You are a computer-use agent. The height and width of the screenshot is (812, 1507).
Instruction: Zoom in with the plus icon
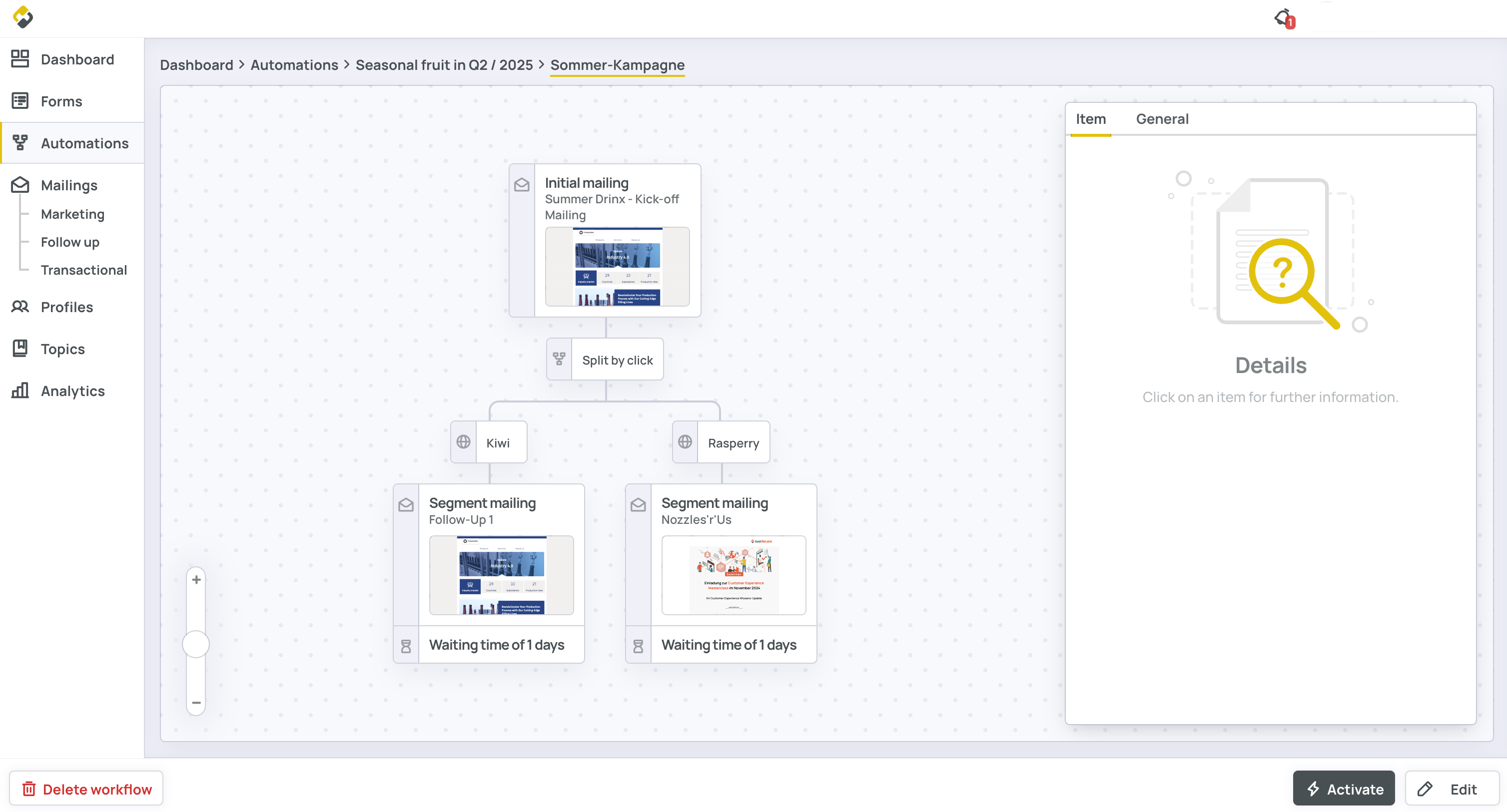click(196, 579)
